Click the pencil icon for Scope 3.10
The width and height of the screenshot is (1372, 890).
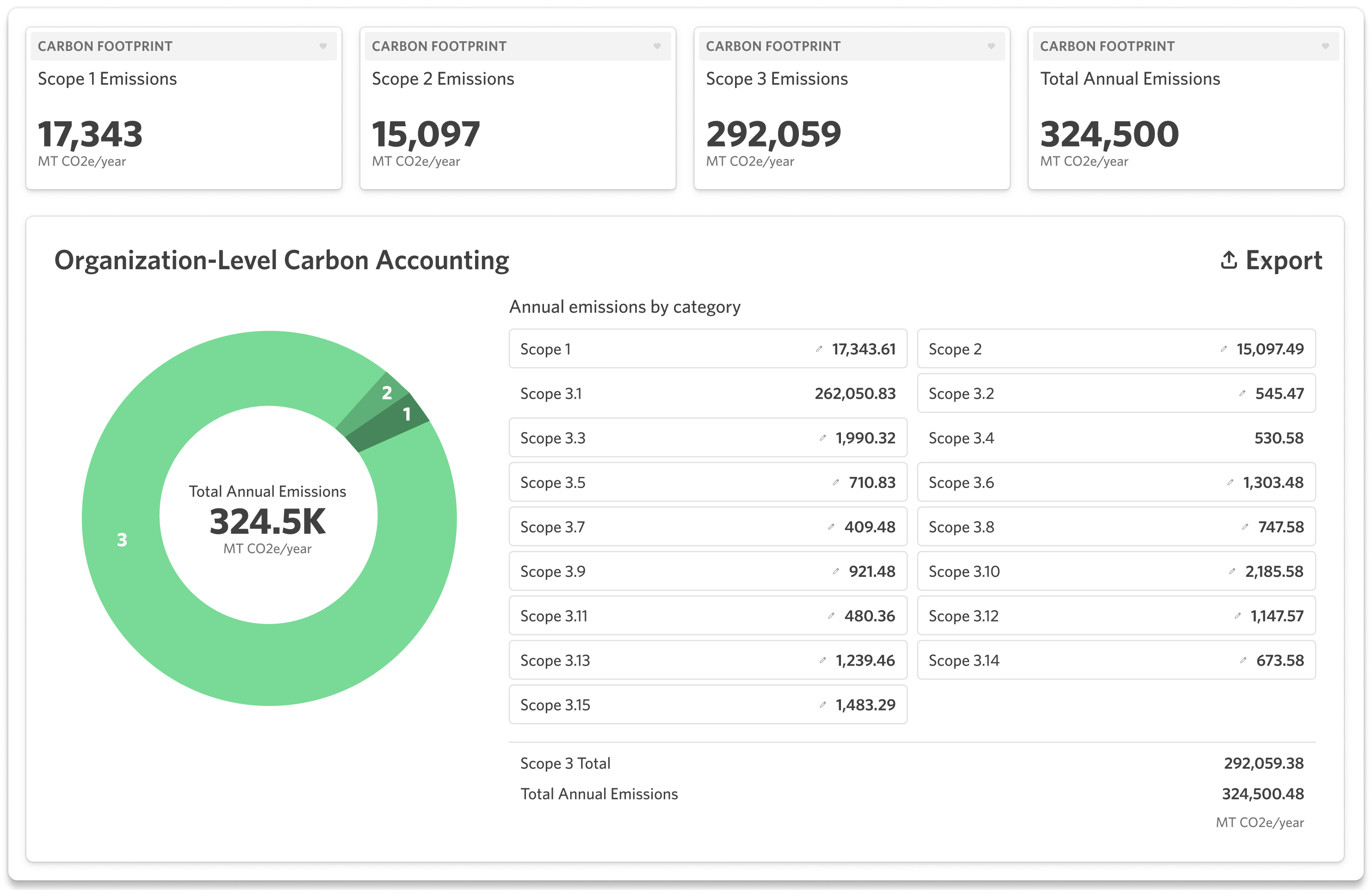coord(1232,571)
